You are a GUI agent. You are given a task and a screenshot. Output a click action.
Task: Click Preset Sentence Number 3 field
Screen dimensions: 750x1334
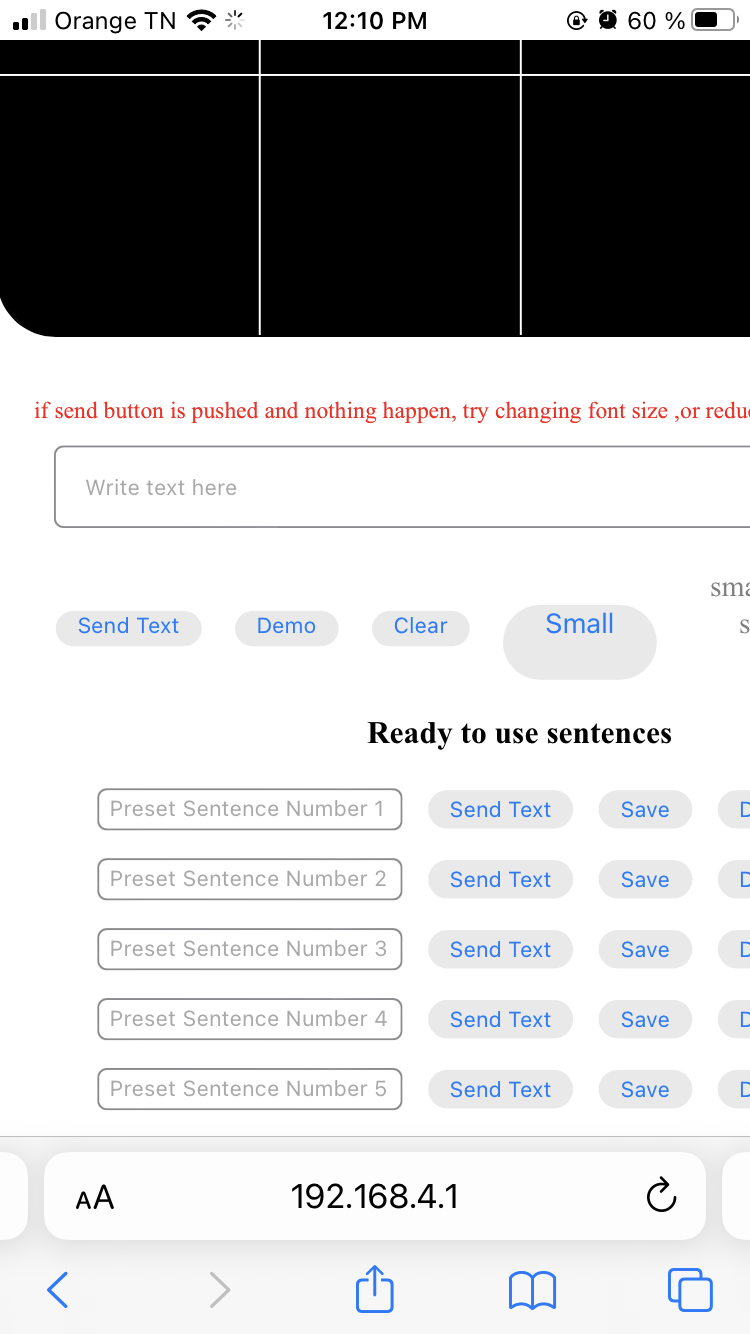pyautogui.click(x=250, y=949)
